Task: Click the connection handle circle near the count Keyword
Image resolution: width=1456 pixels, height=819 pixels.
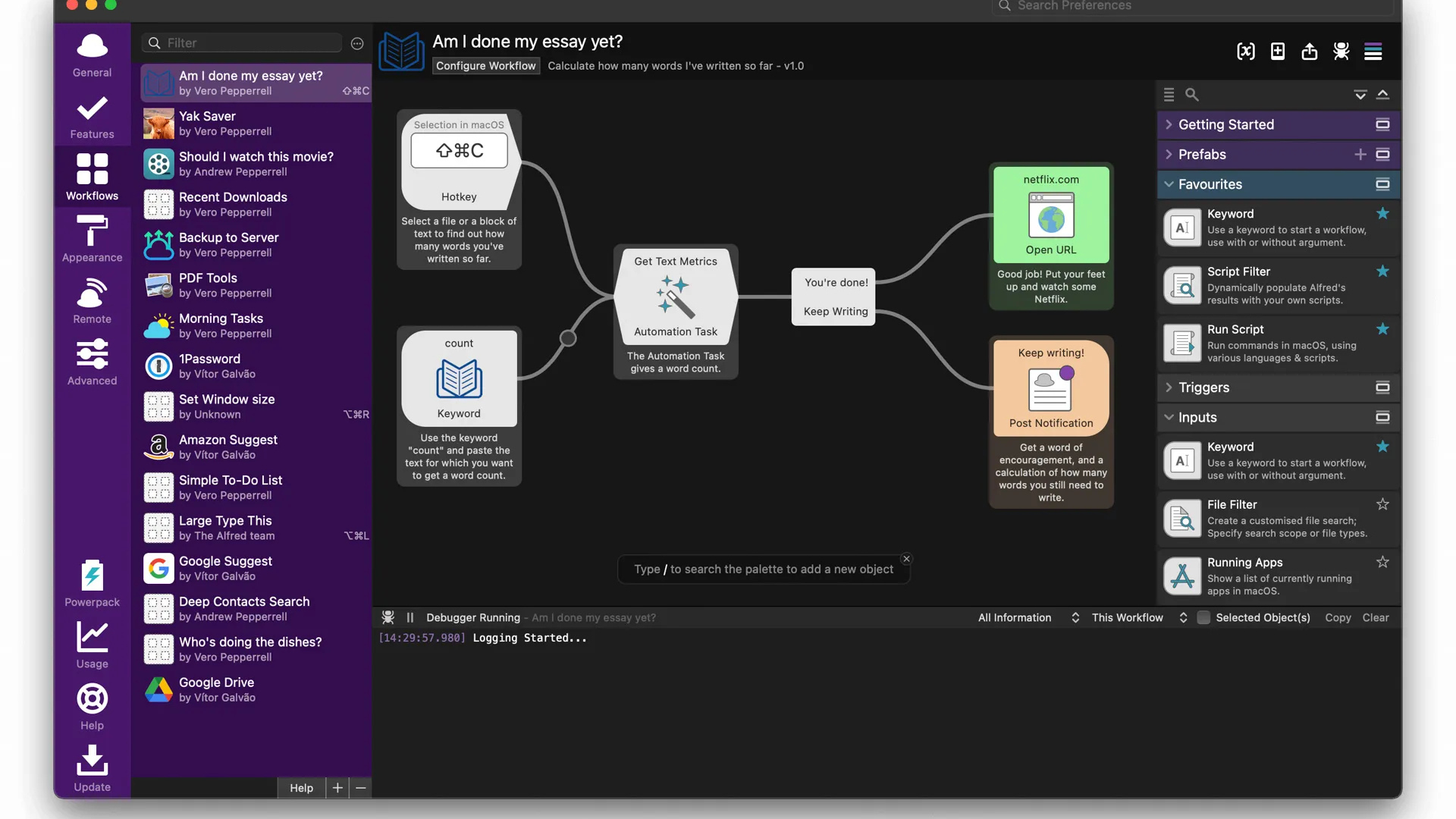Action: coord(568,338)
